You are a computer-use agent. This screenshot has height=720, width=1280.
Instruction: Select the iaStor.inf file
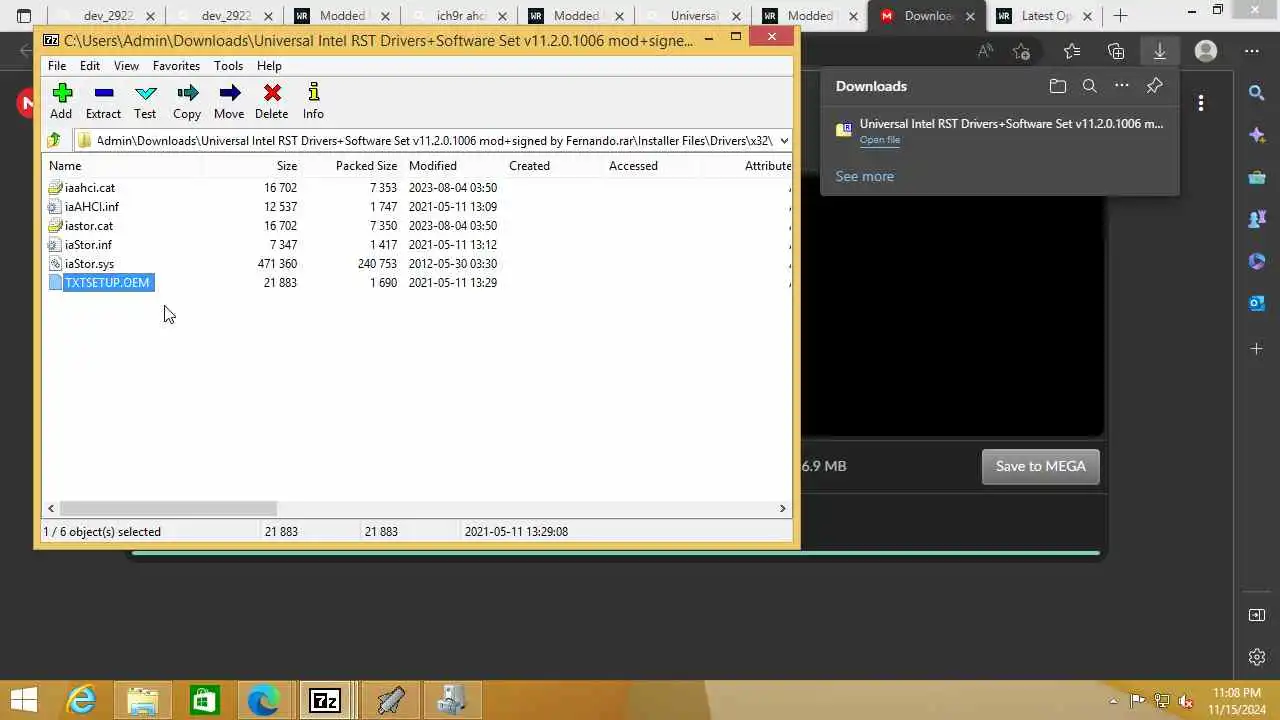point(88,245)
